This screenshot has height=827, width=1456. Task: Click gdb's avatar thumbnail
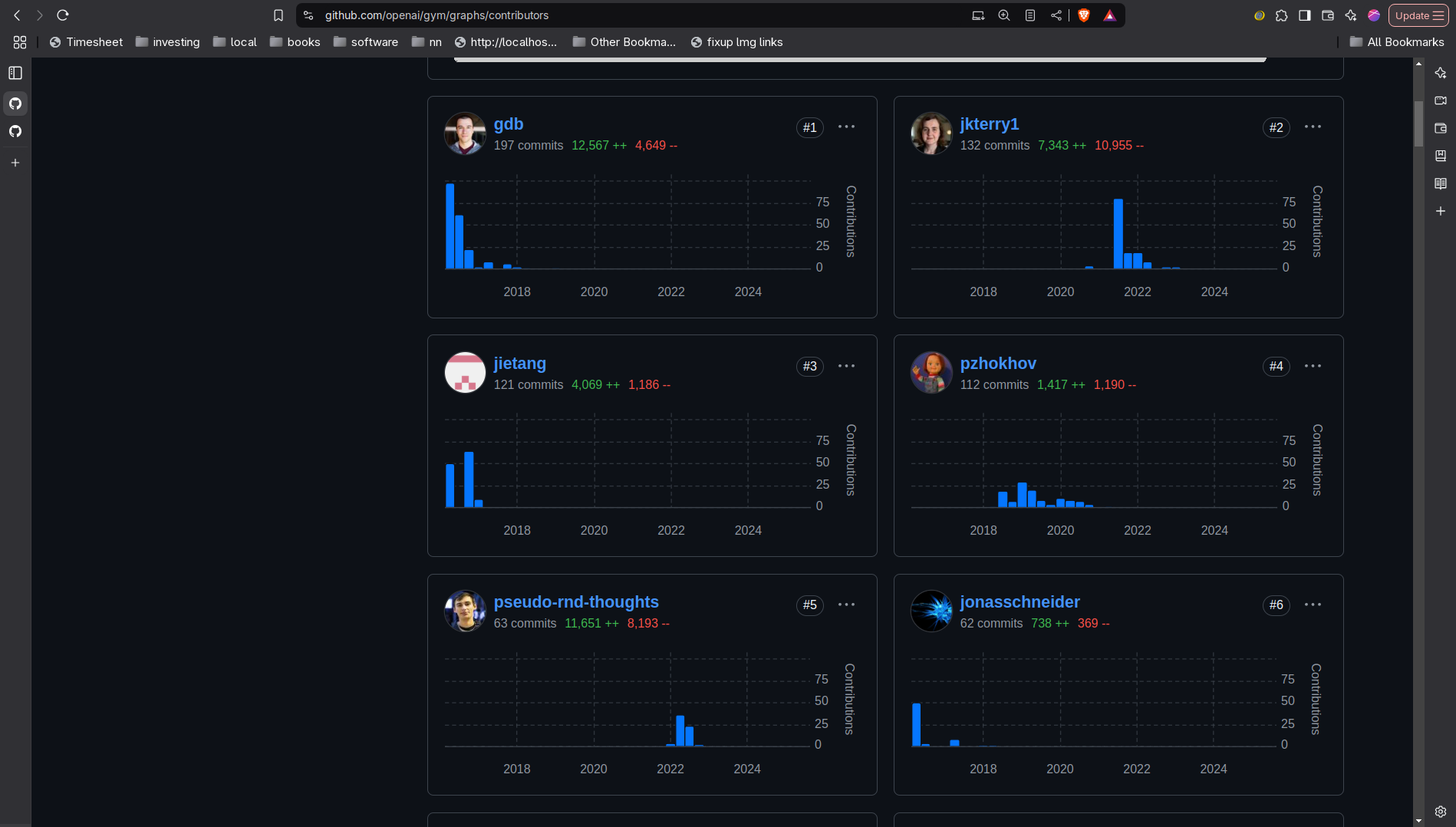pyautogui.click(x=465, y=133)
